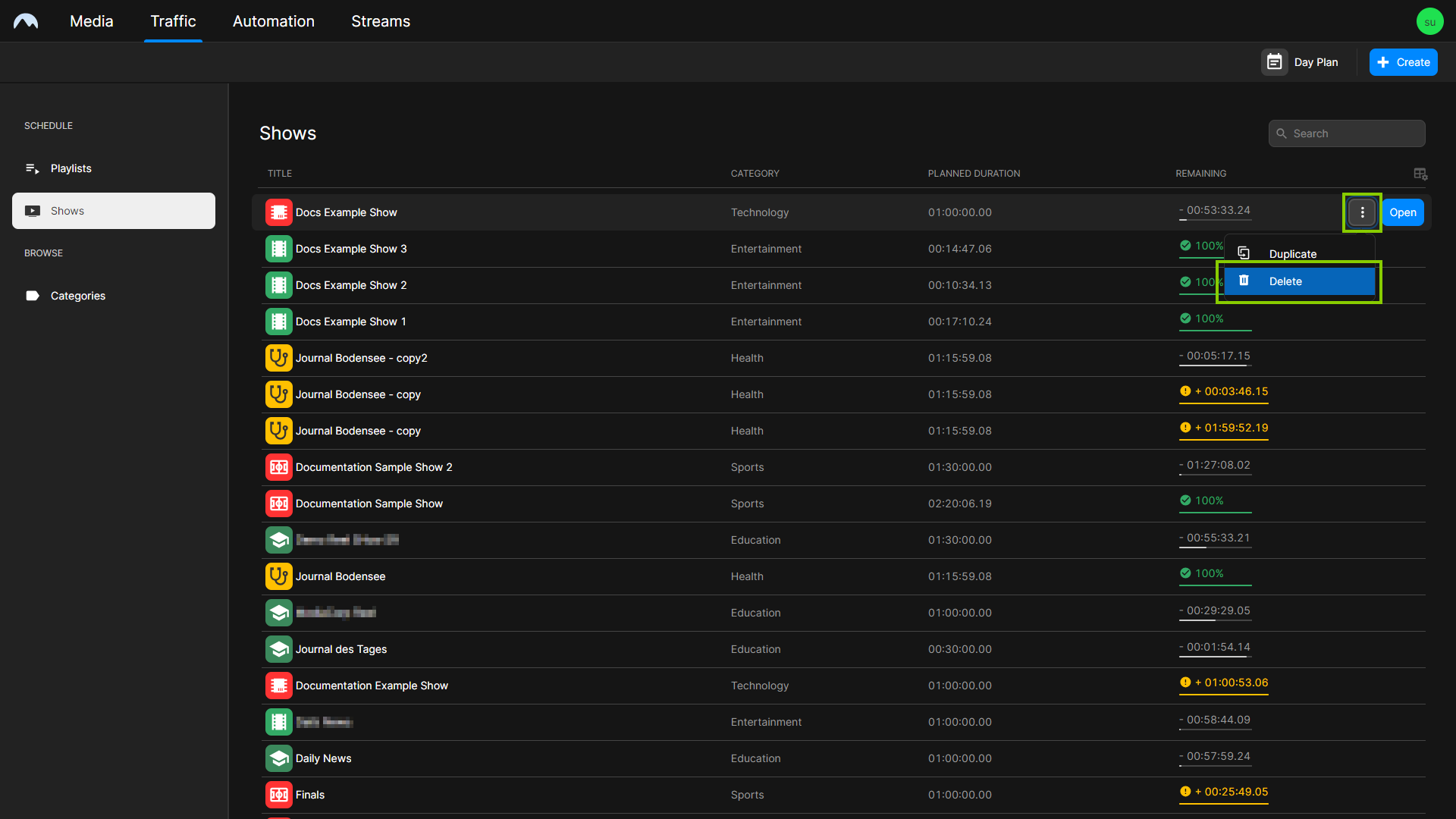
Task: Go to the Streams tab
Action: pos(380,21)
